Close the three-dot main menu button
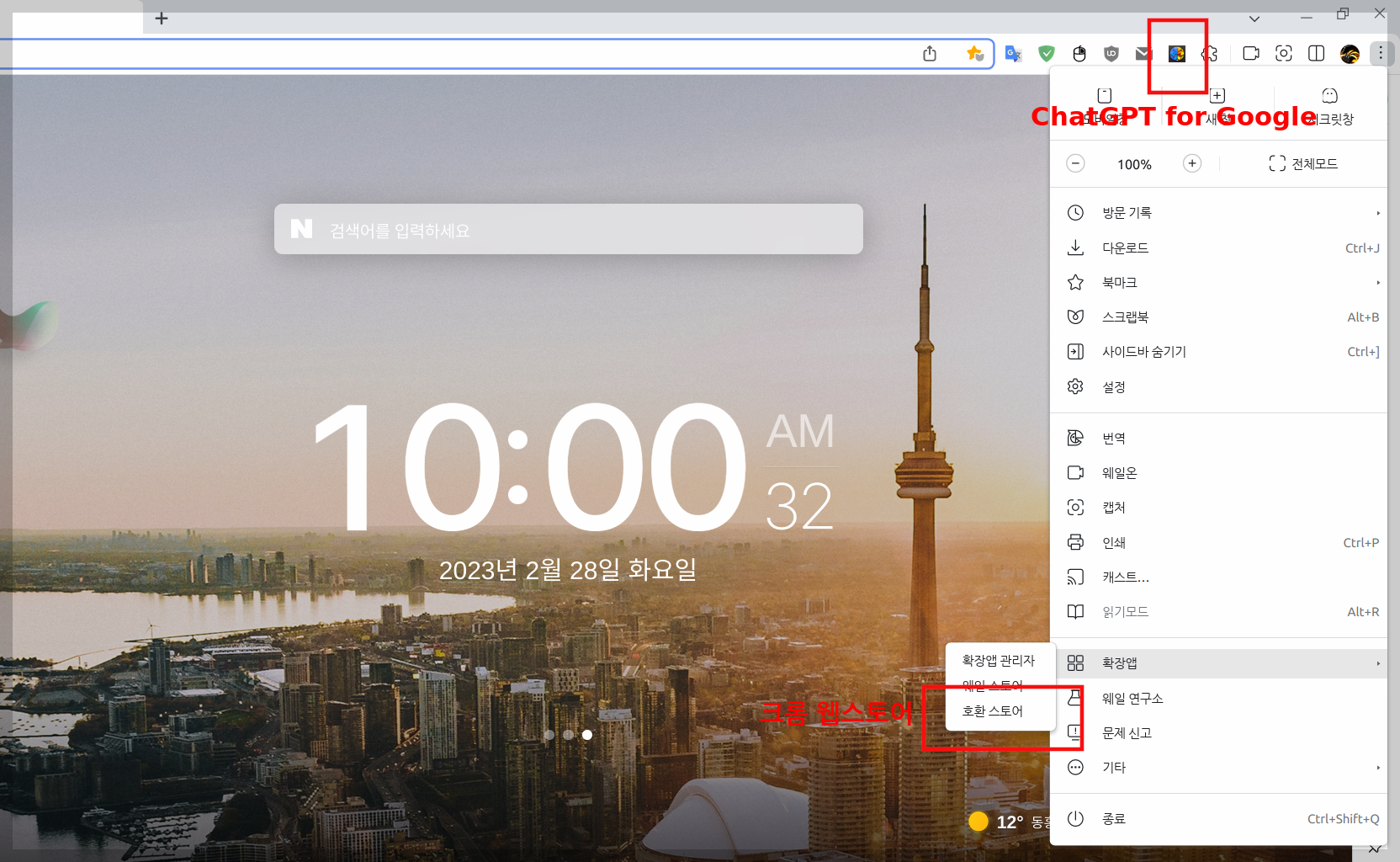Screen dimensions: 1400x862 [x=1381, y=54]
